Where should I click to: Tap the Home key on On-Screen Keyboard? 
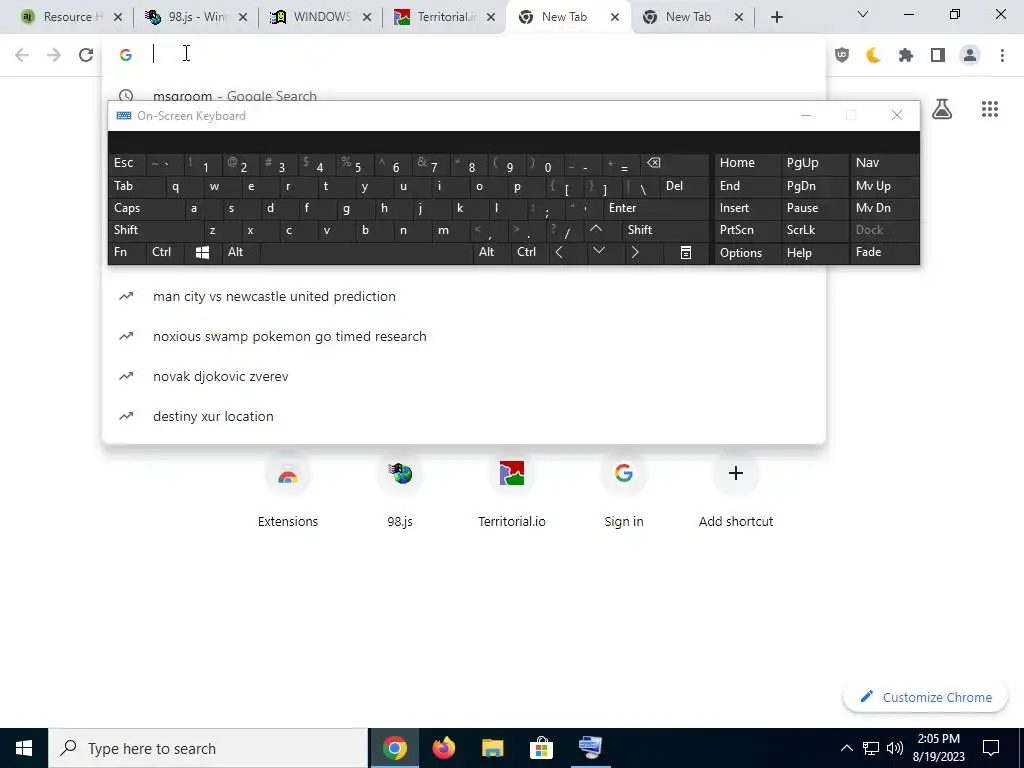pos(746,164)
